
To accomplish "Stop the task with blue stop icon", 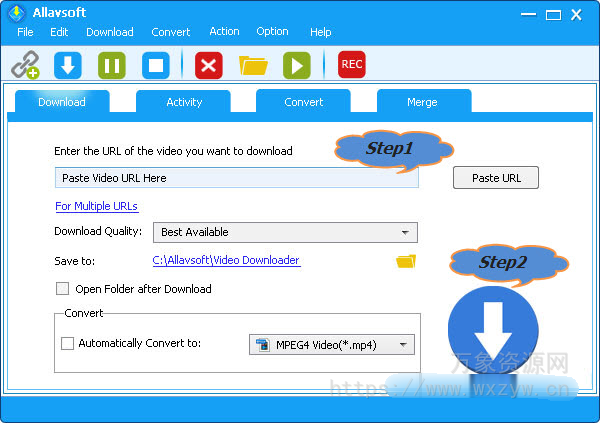I will pos(156,65).
